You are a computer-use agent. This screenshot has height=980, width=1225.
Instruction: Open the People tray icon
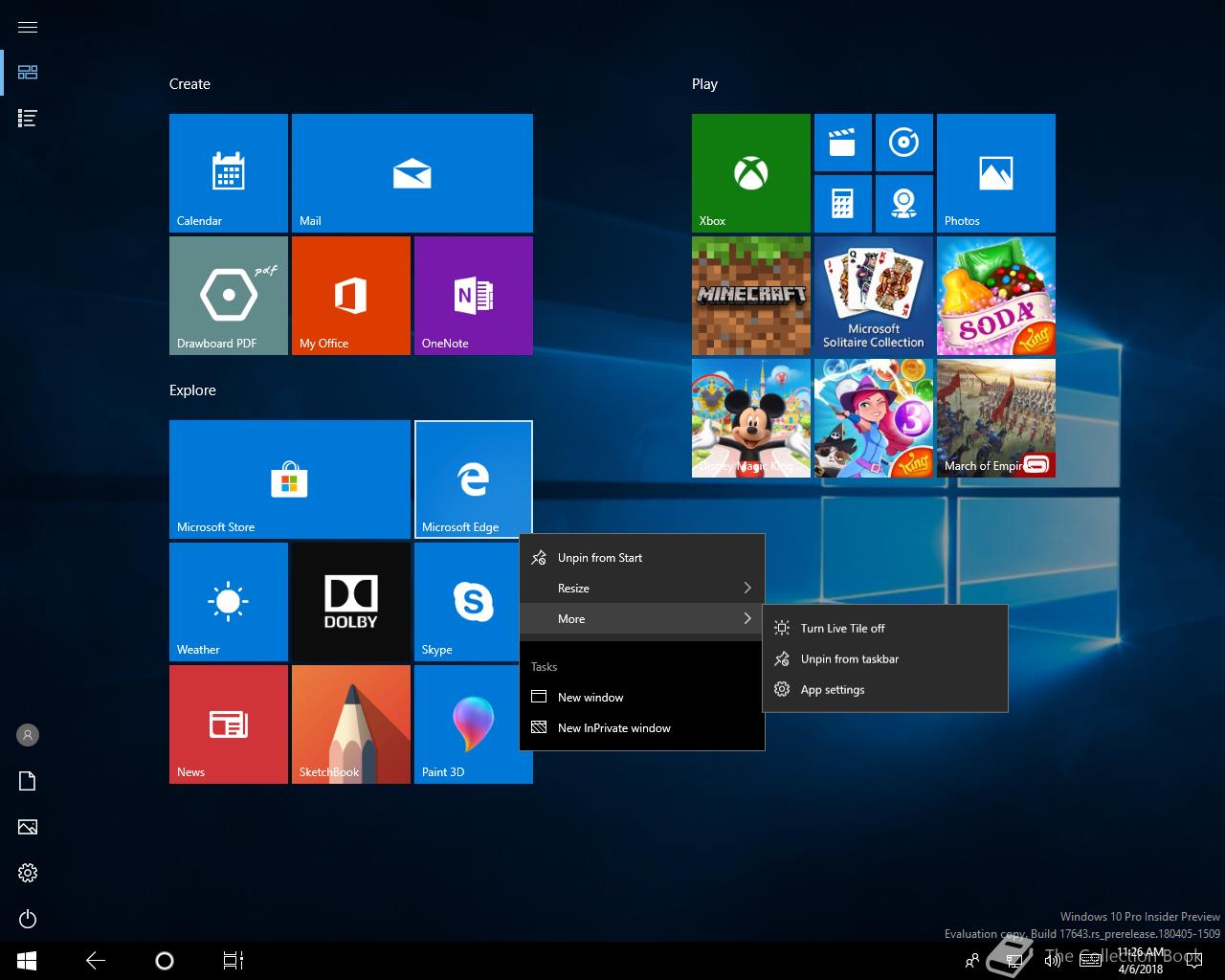(972, 961)
